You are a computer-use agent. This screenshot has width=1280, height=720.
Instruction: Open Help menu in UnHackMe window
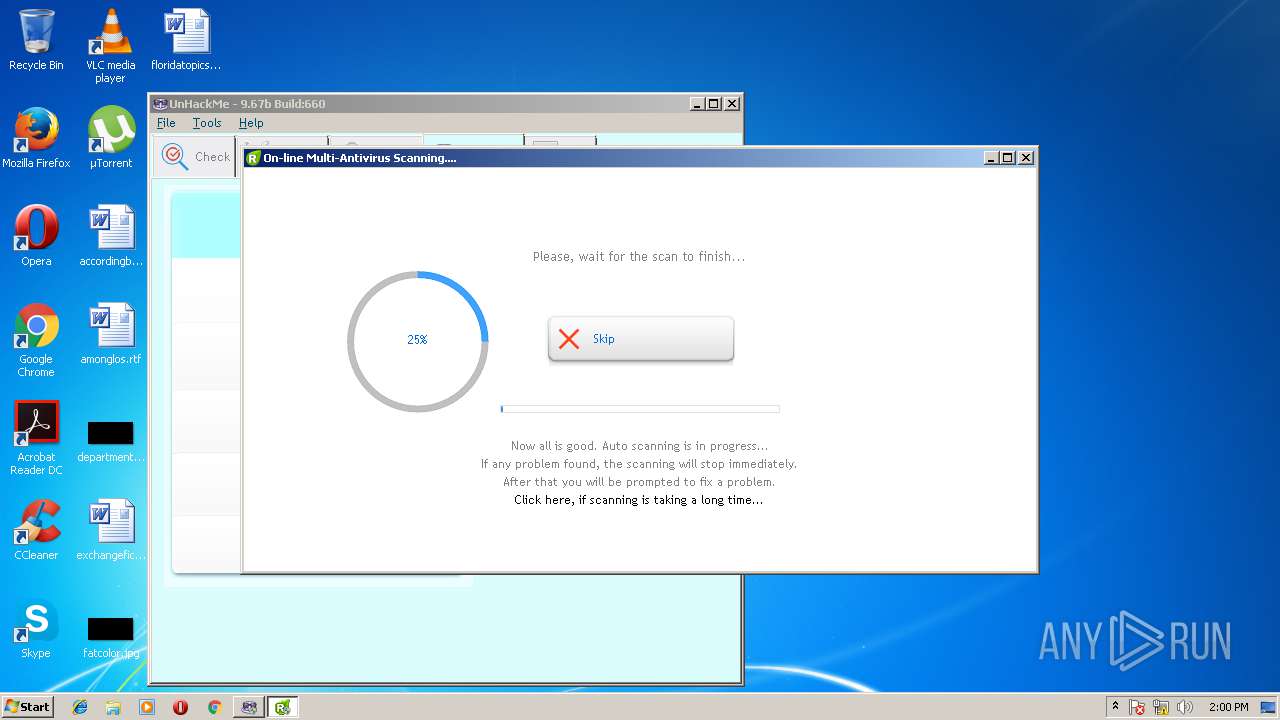251,123
